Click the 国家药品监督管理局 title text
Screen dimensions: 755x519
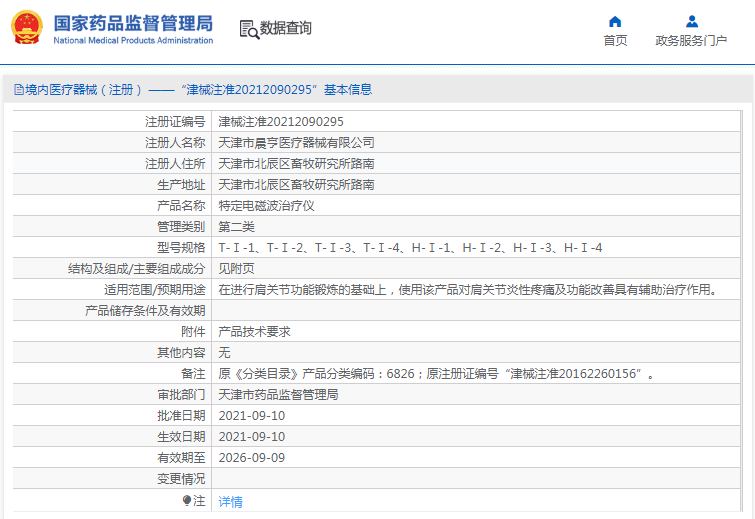(132, 22)
